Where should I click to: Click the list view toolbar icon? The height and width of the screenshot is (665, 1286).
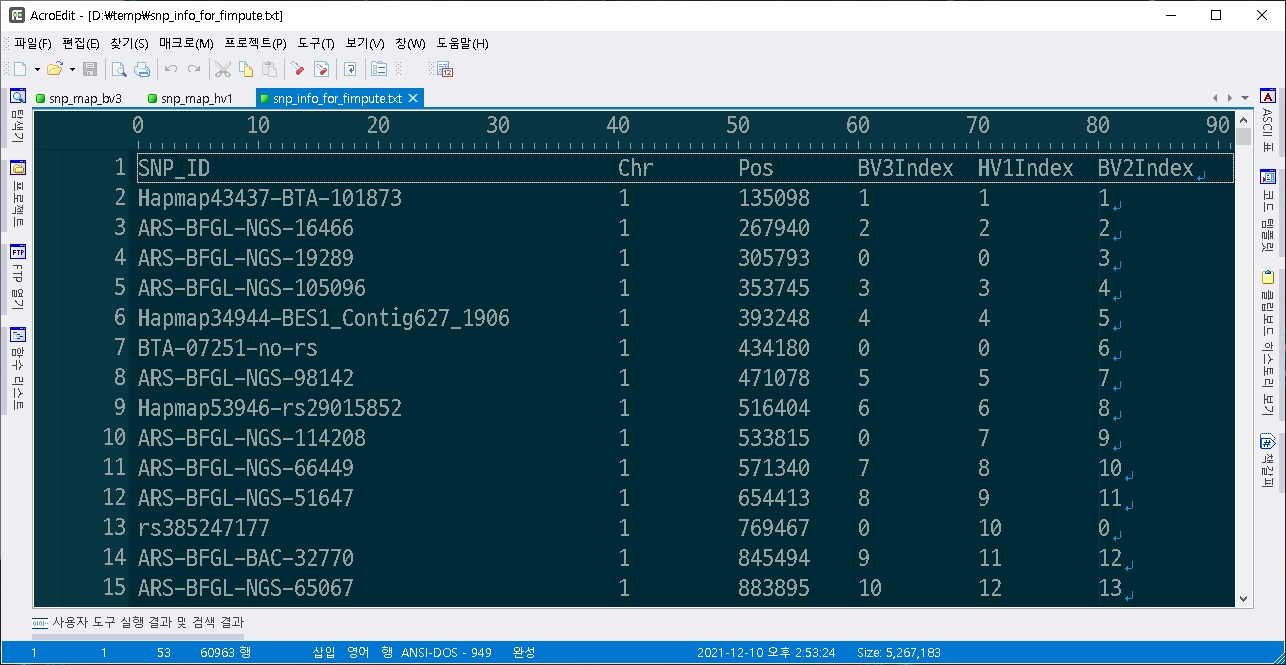(x=379, y=69)
